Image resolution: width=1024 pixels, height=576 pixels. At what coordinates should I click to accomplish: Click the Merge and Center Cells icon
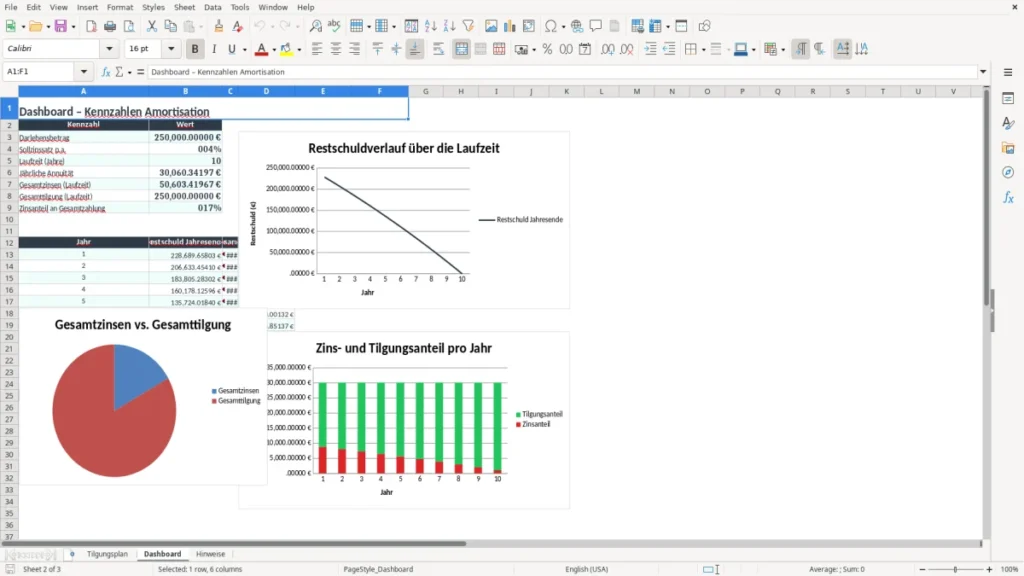[461, 49]
